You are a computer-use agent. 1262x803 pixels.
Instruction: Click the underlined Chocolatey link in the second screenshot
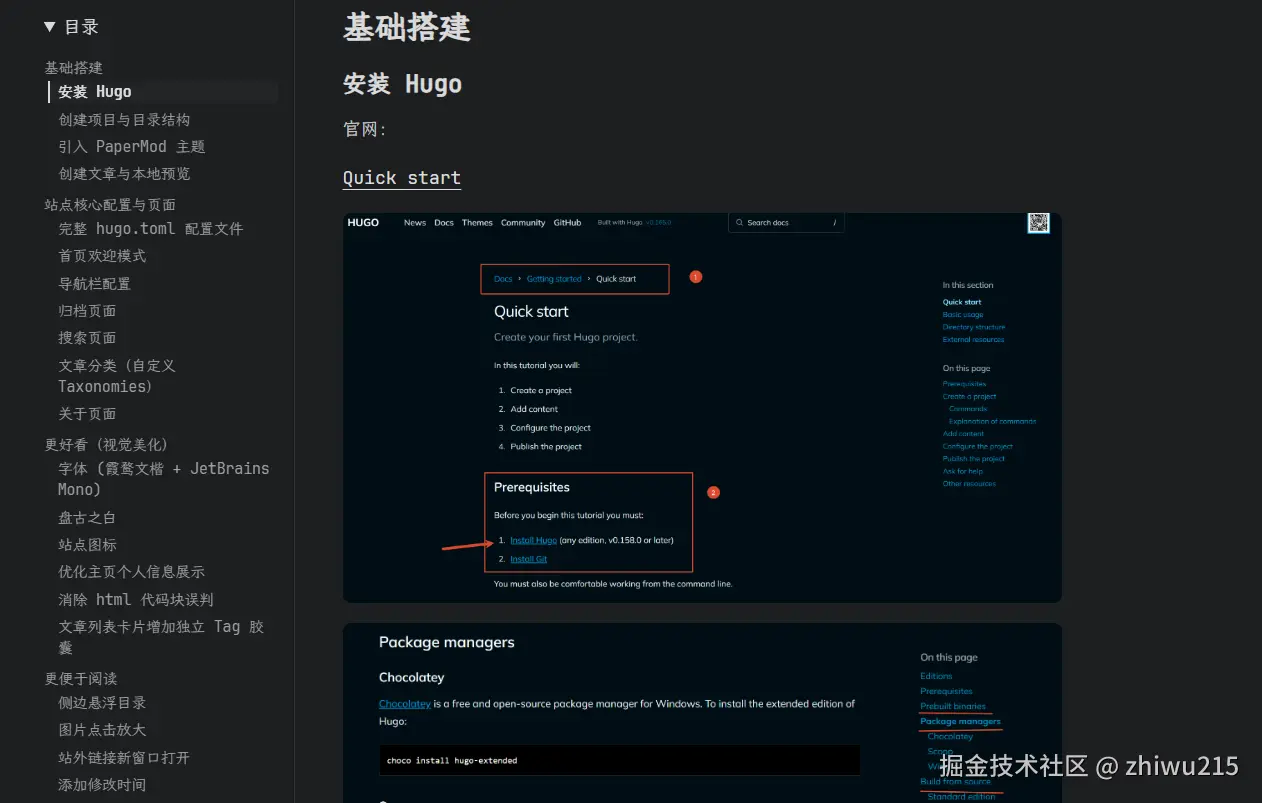(x=405, y=704)
